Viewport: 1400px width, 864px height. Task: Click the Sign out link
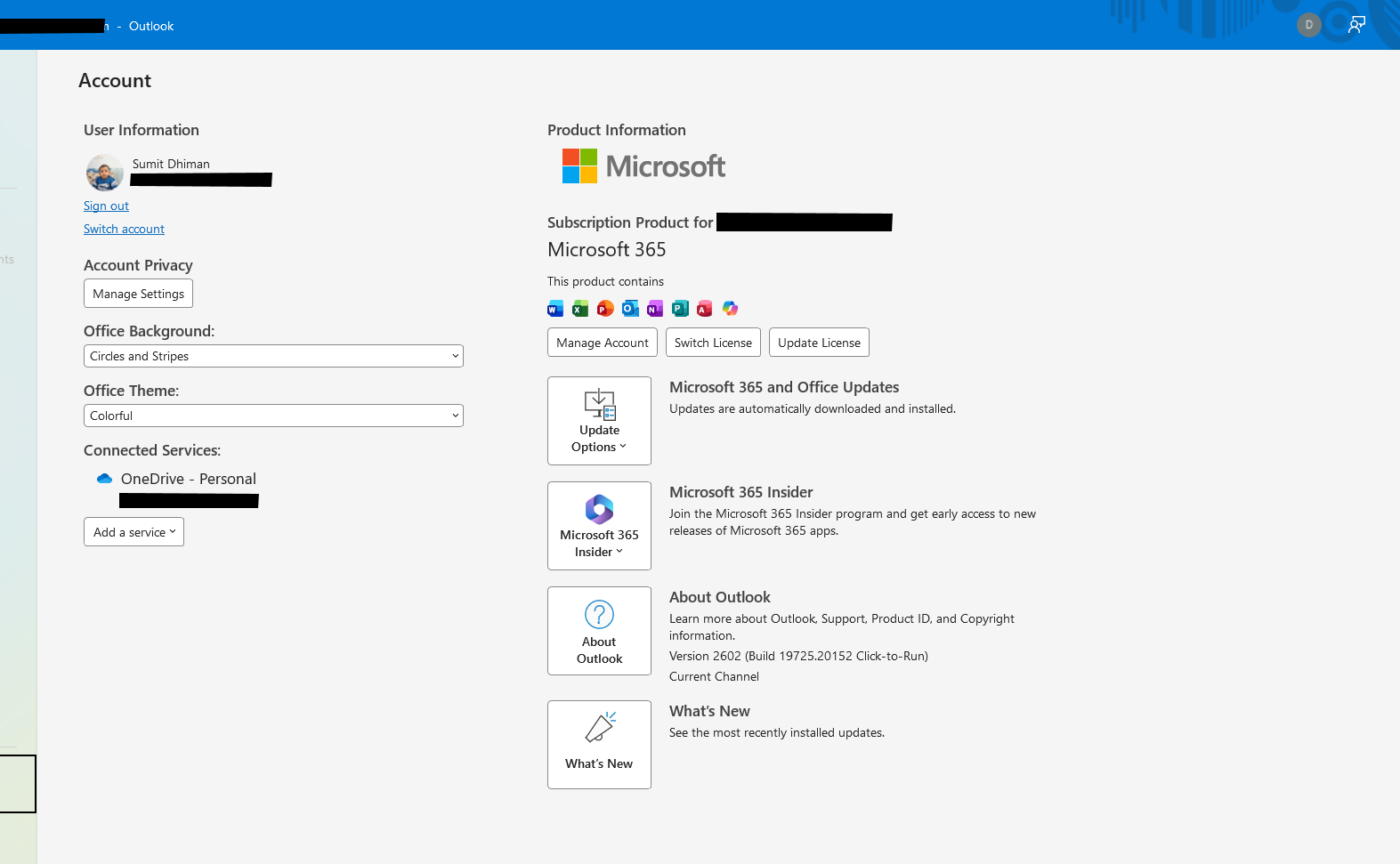coord(106,206)
